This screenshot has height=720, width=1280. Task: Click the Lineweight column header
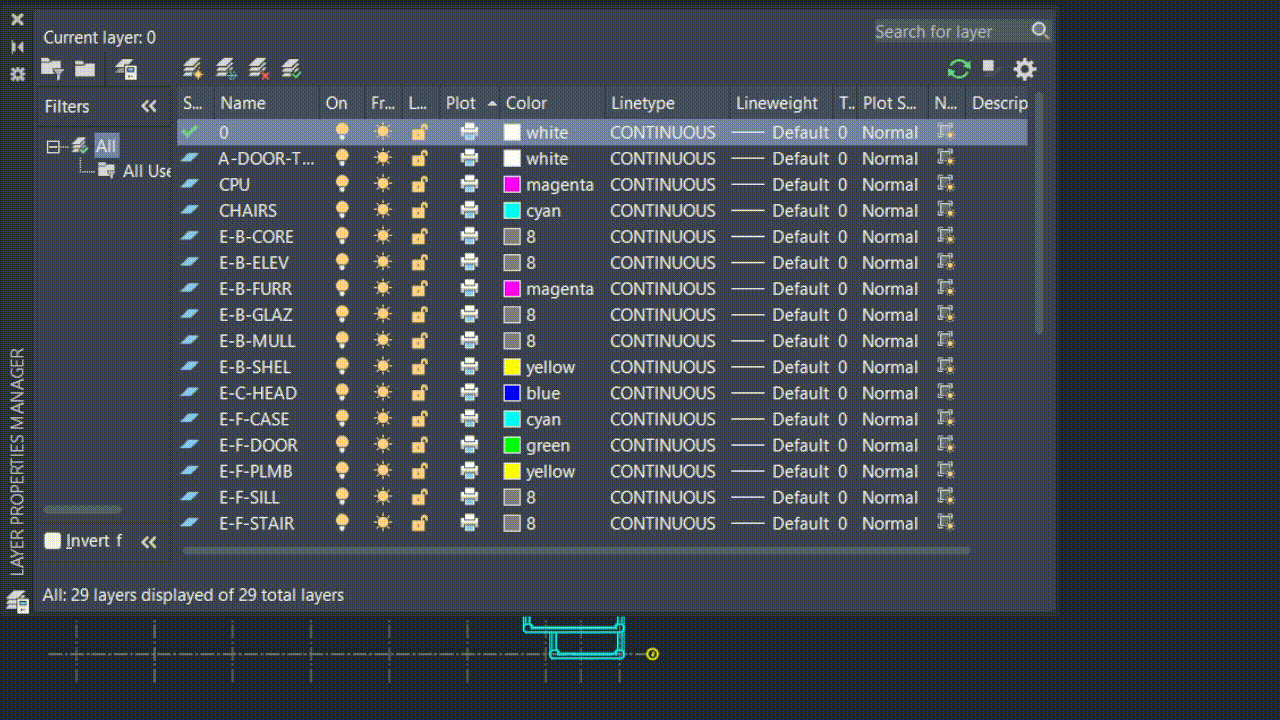(777, 103)
